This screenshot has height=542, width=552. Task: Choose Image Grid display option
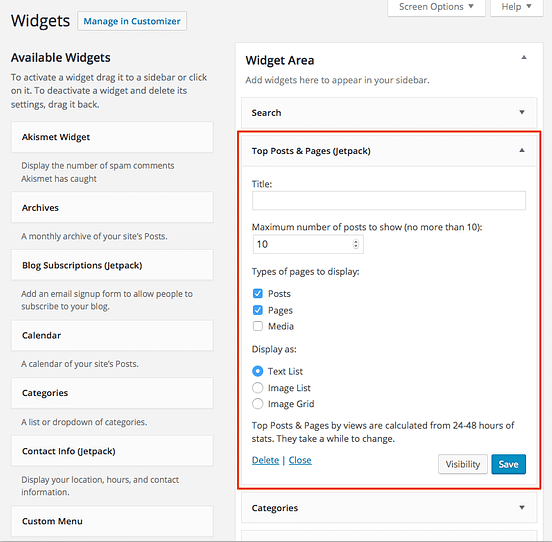[x=258, y=403]
